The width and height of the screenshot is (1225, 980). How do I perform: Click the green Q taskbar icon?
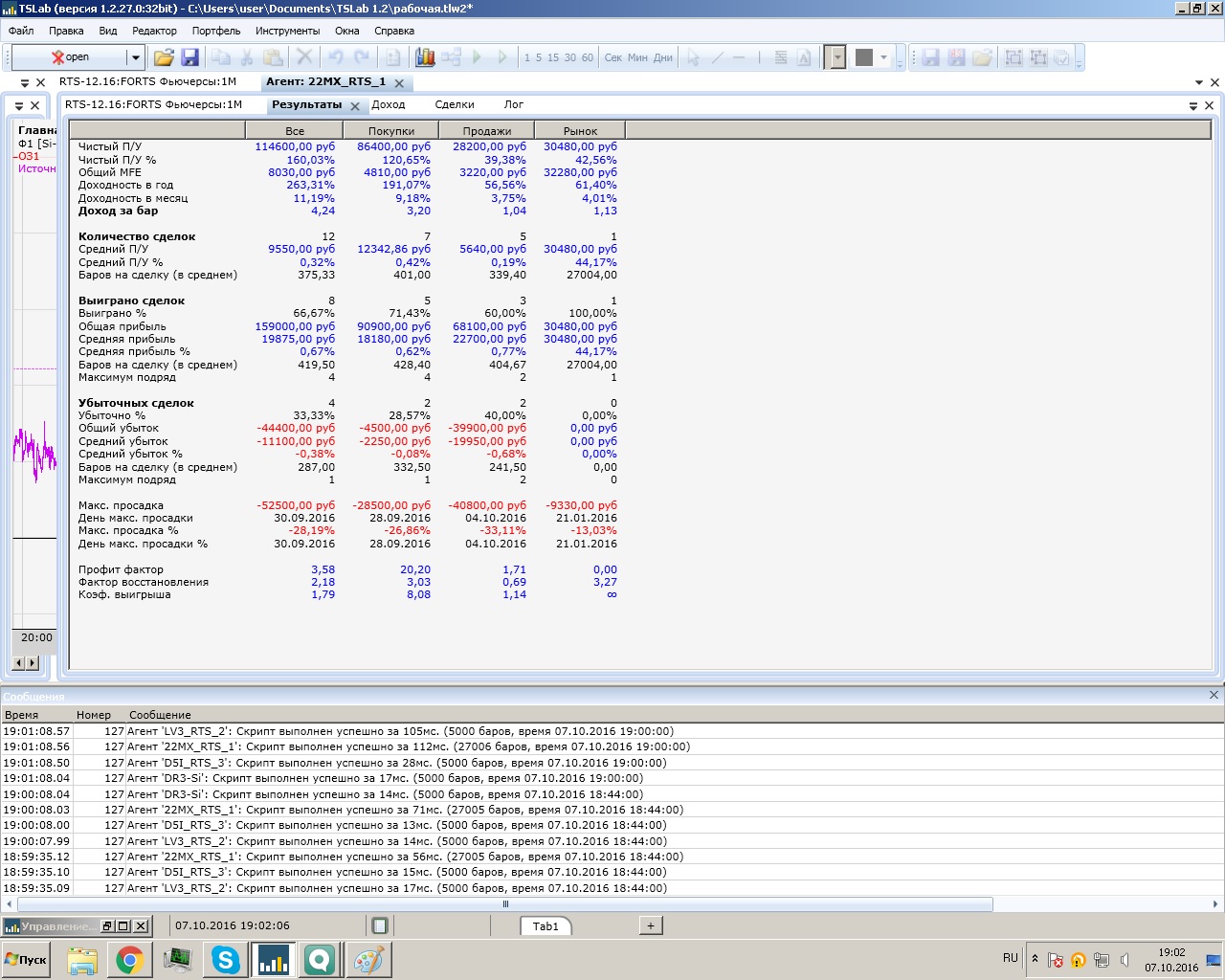tap(320, 960)
